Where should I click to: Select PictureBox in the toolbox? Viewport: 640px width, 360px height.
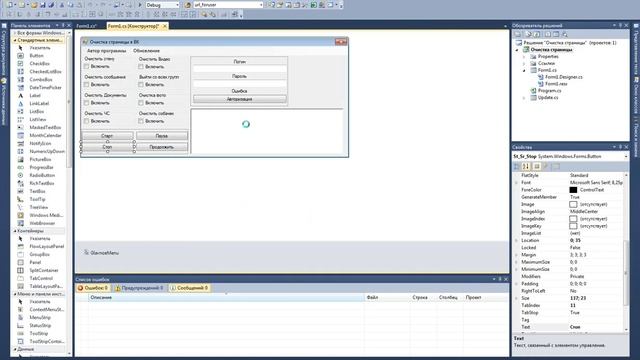coord(40,159)
